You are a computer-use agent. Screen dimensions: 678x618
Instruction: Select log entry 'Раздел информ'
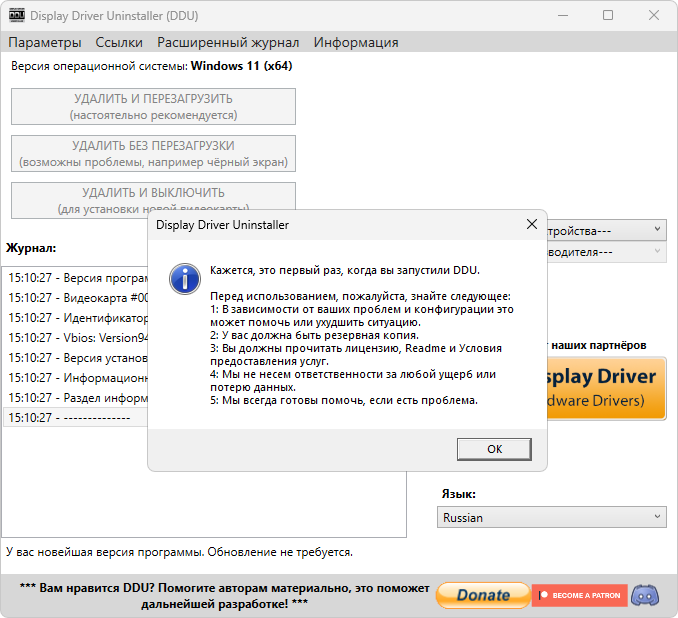76,397
